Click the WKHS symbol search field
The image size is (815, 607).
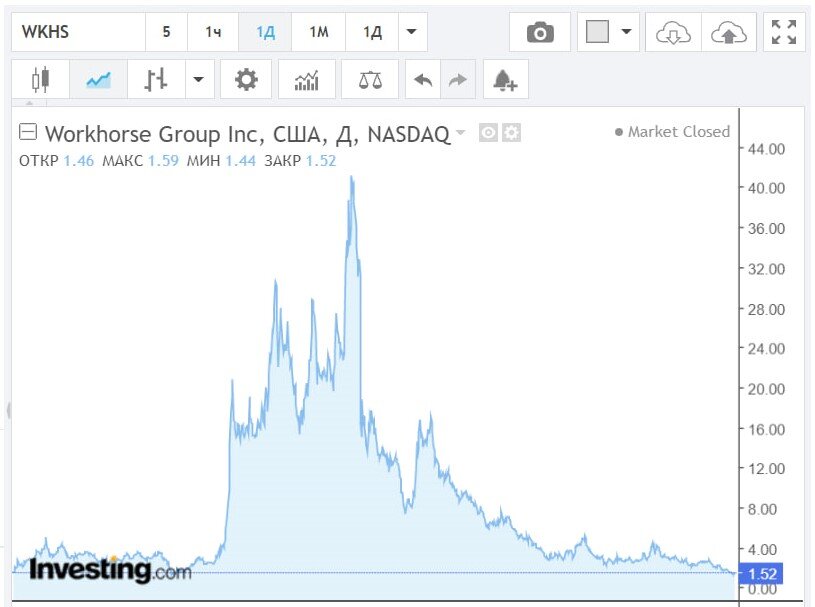pyautogui.click(x=78, y=32)
